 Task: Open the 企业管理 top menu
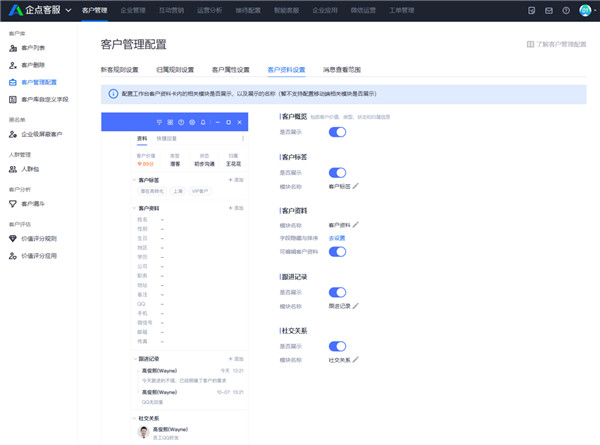[x=133, y=10]
